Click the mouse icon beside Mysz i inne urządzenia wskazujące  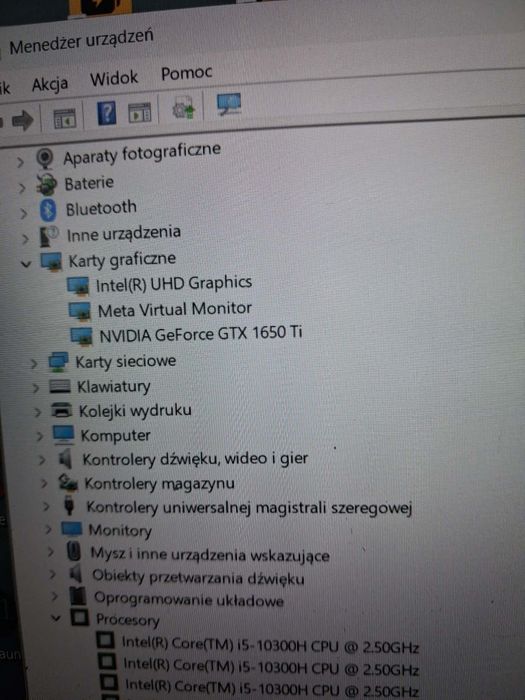click(x=74, y=552)
